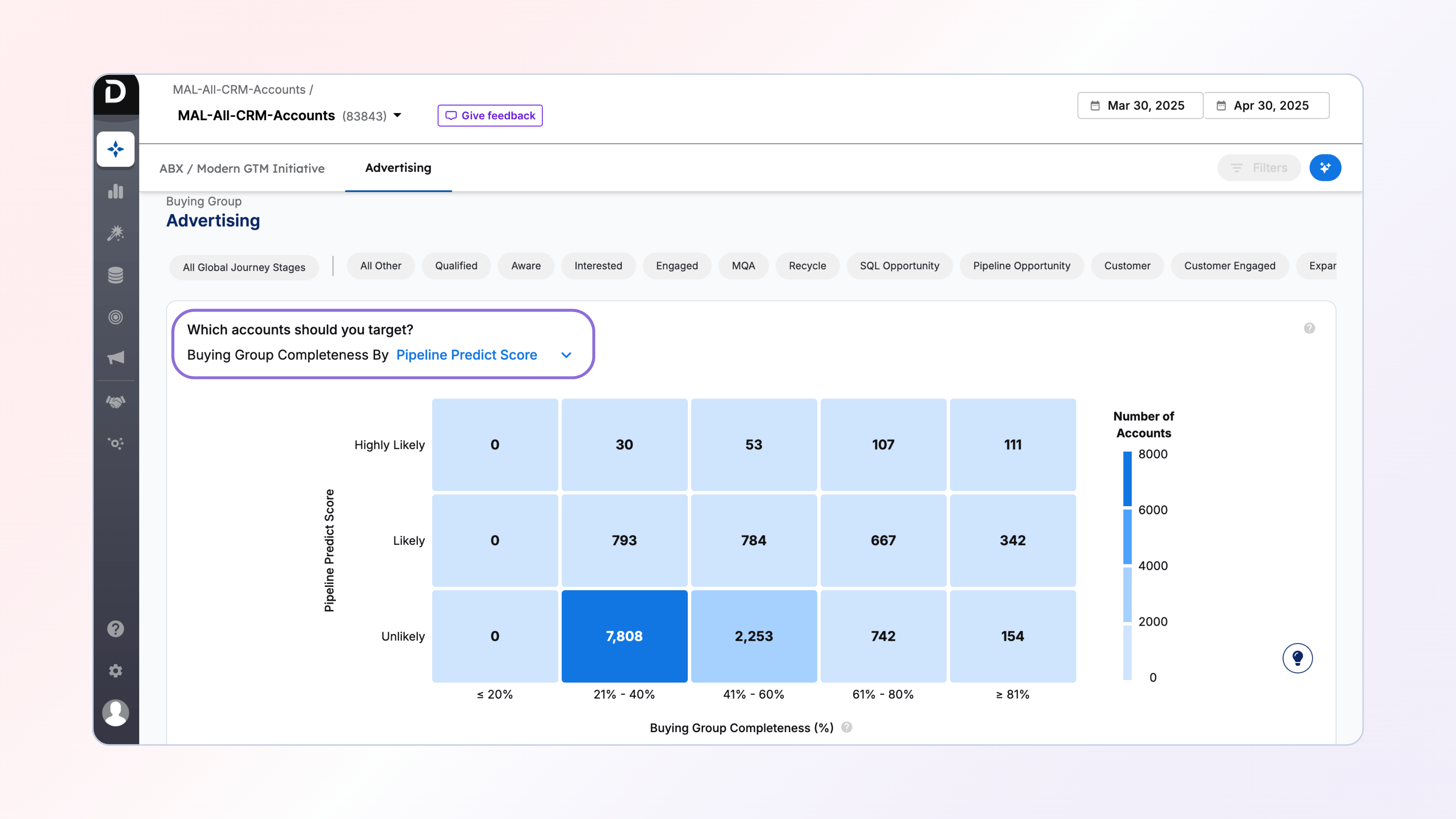Click the blue AI sparkle button
Viewport: 1456px width, 819px height.
(1325, 168)
